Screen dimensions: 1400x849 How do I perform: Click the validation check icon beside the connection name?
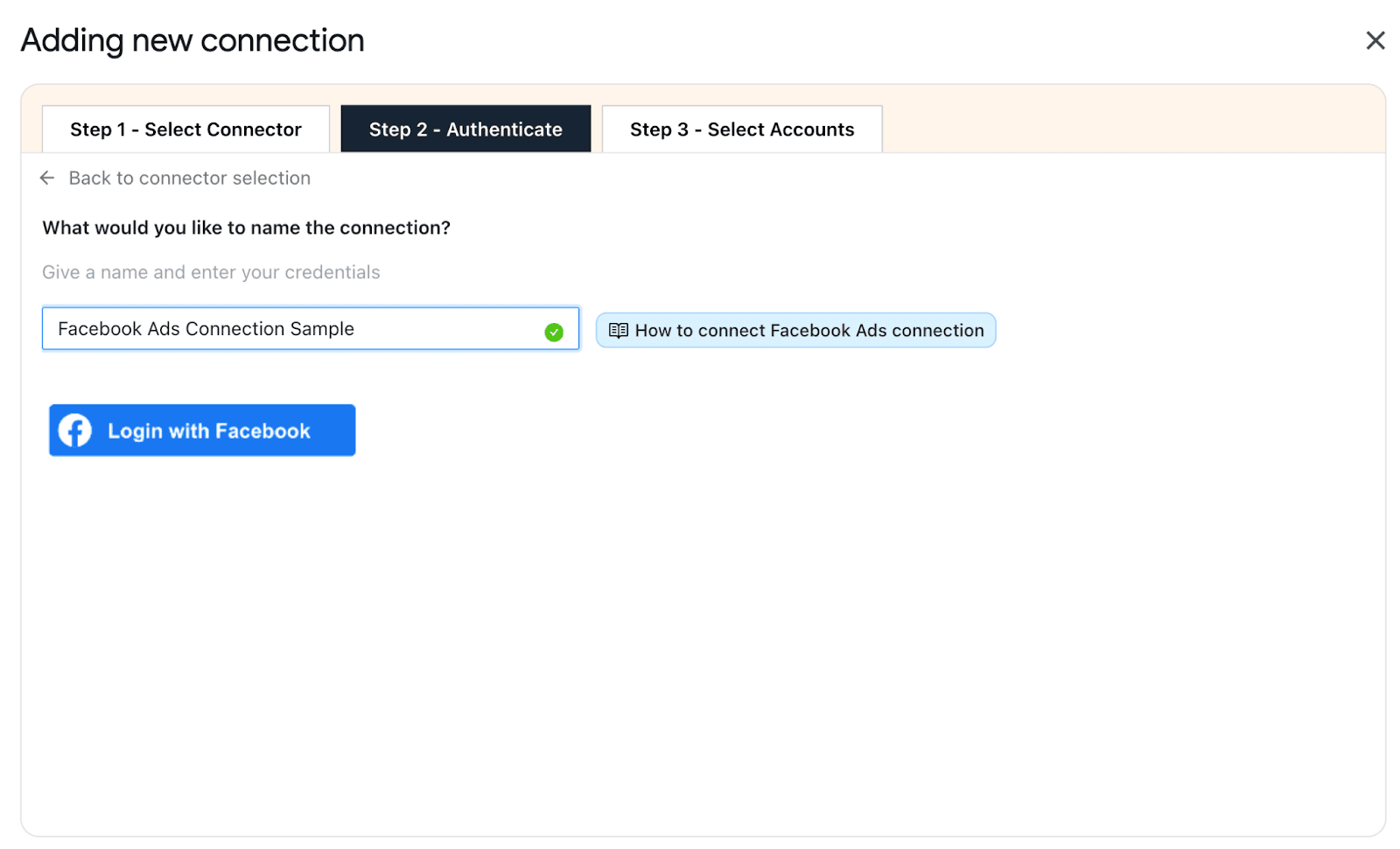554,333
